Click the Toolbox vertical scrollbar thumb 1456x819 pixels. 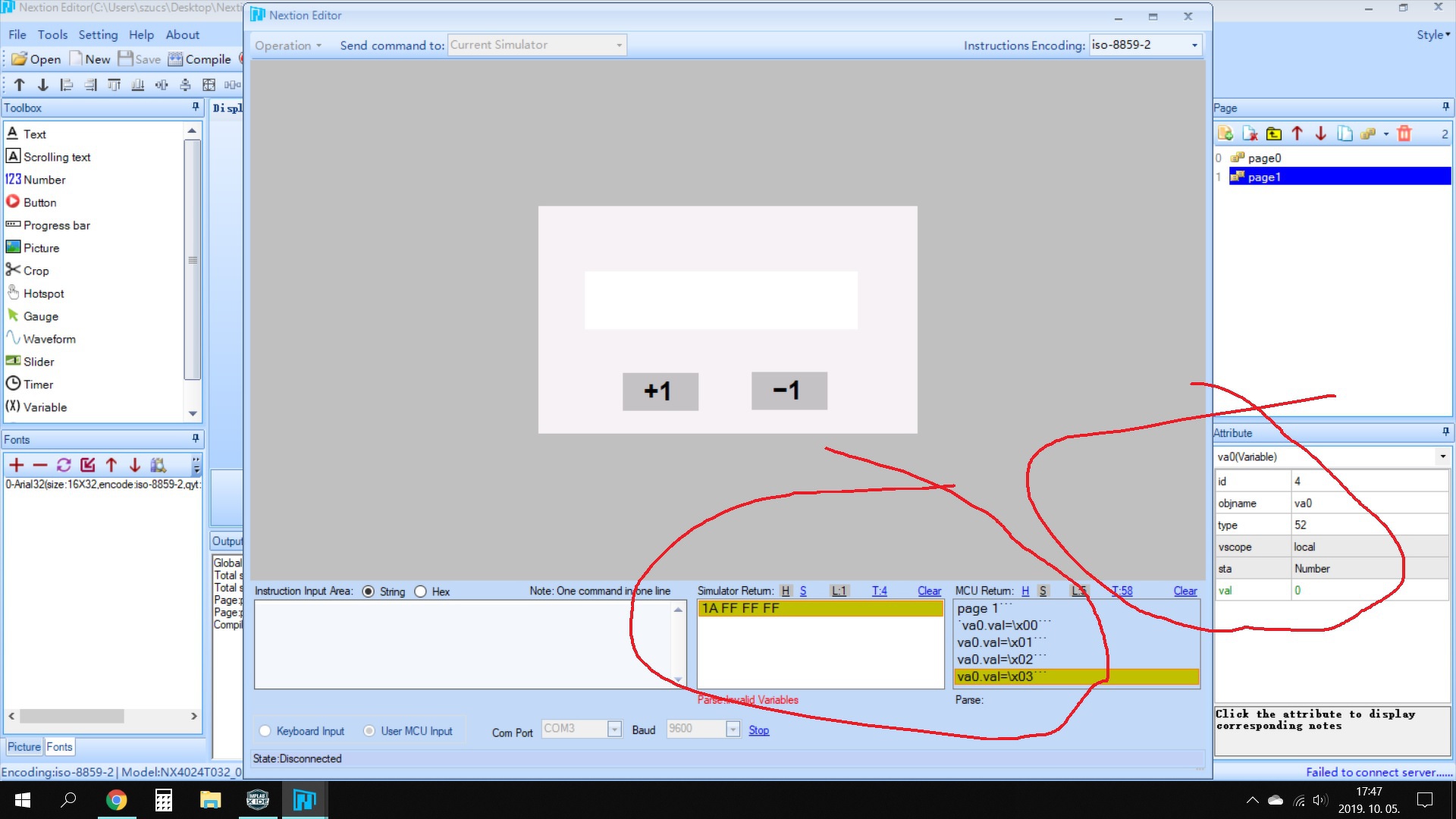pos(193,259)
